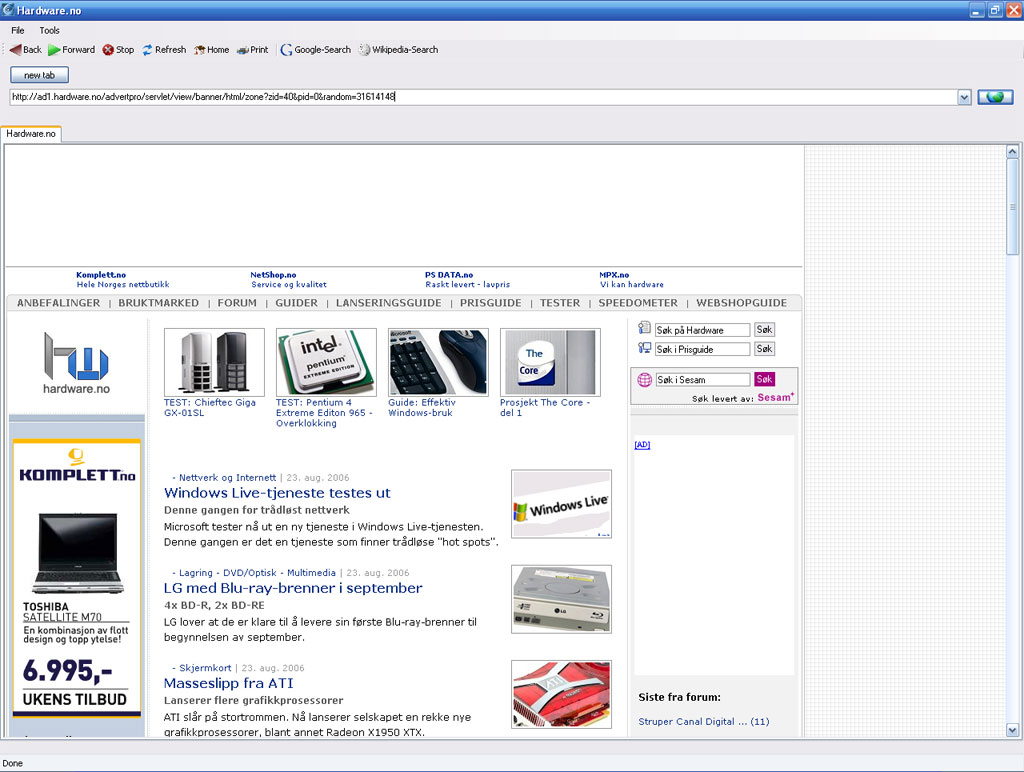Screen dimensions: 1024x772
Task: Click the page scrollbar down arrow
Action: click(x=1012, y=730)
